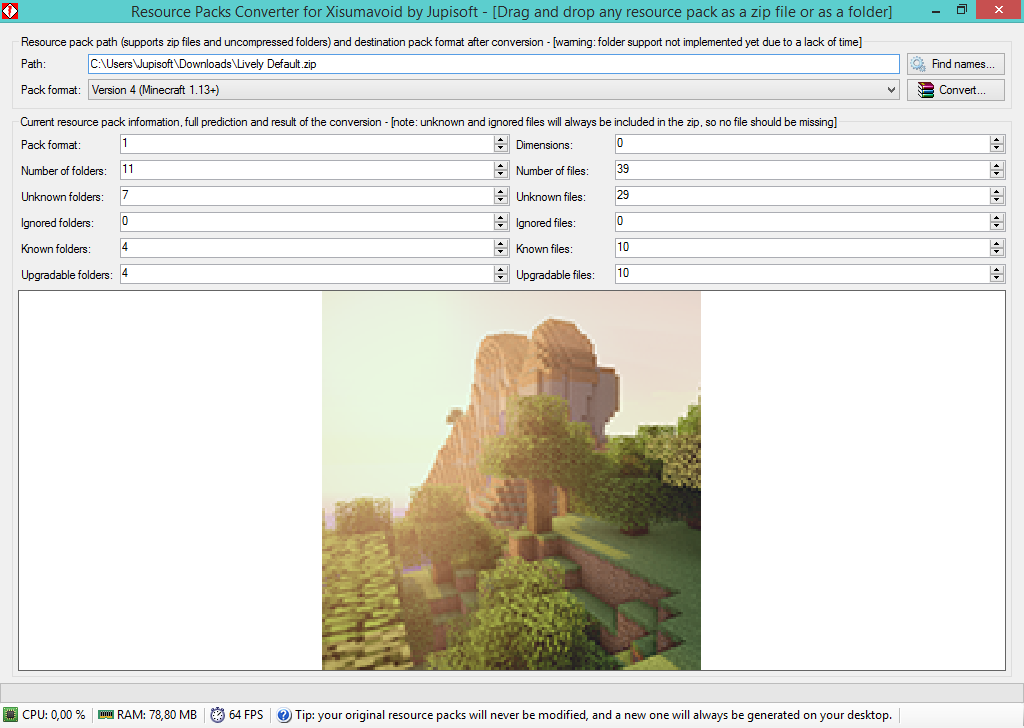Click the resource pack preview image
This screenshot has height=728, width=1024.
pos(511,481)
